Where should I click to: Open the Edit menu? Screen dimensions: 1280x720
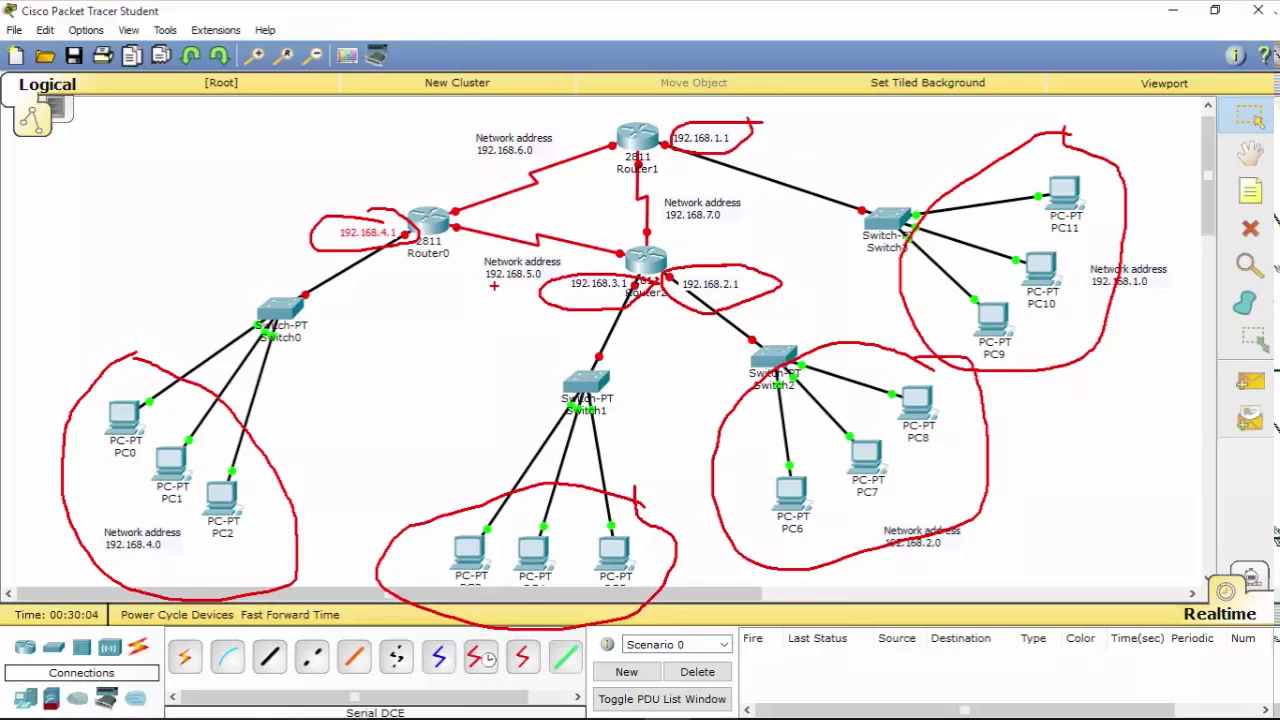45,30
